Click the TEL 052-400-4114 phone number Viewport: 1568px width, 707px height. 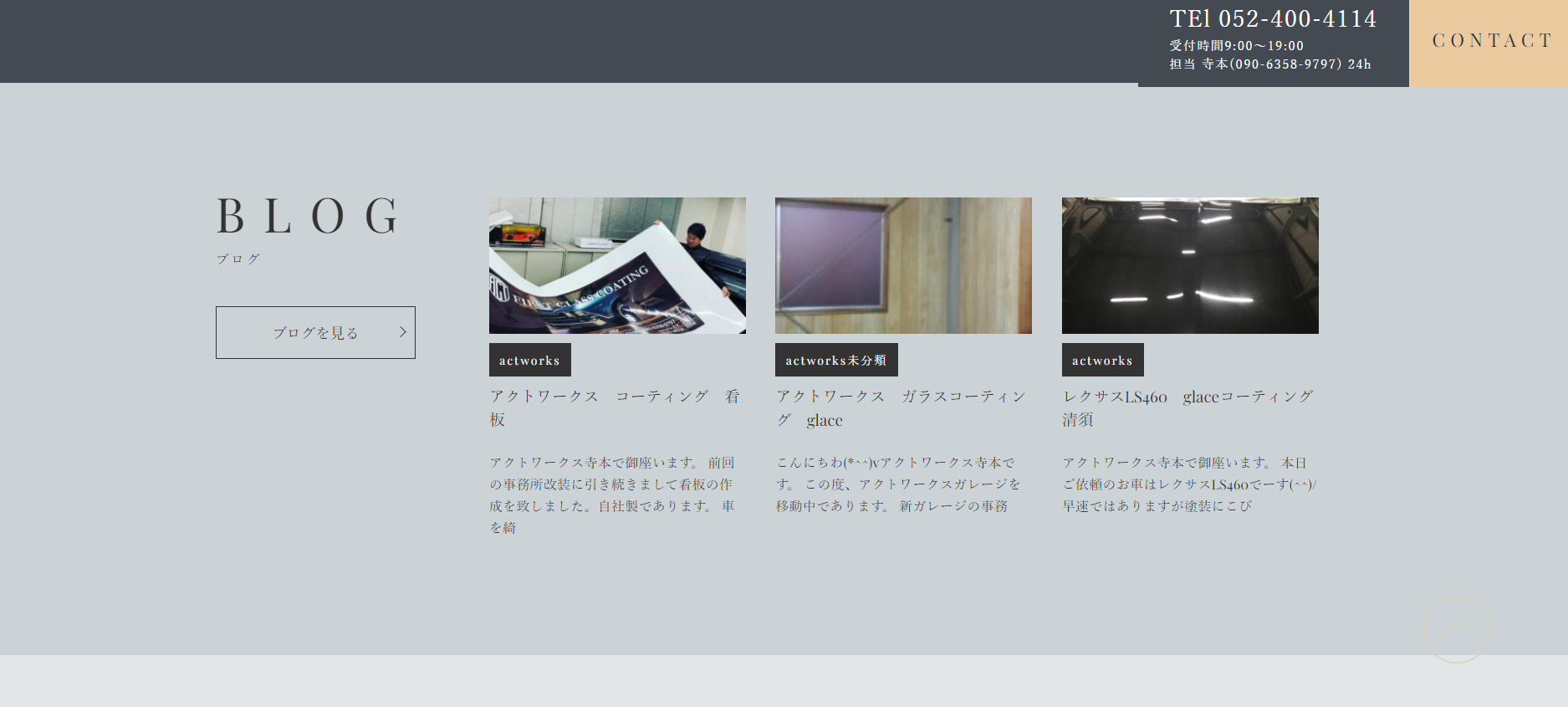1273,18
